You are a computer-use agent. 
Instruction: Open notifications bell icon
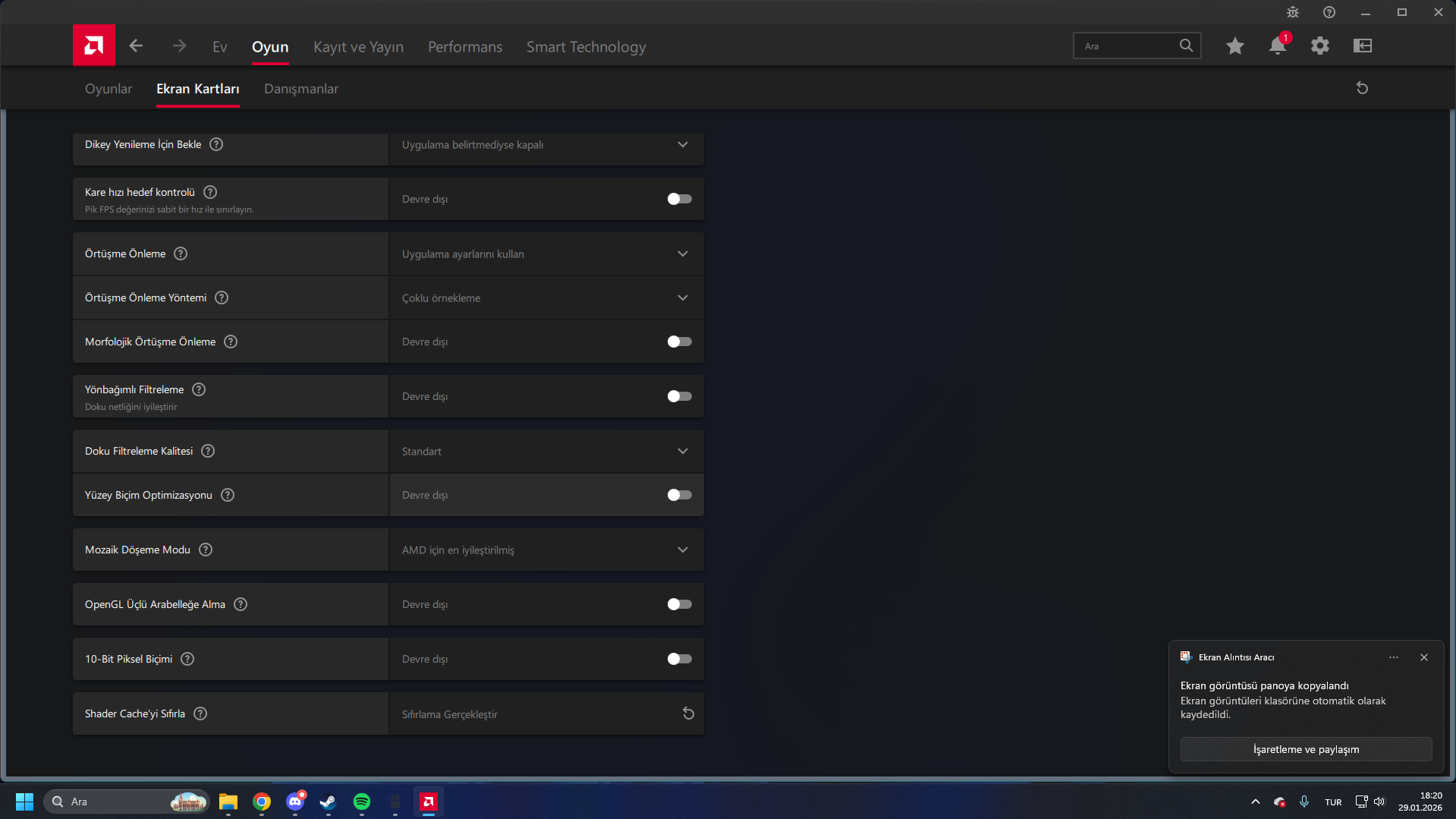[x=1278, y=46]
